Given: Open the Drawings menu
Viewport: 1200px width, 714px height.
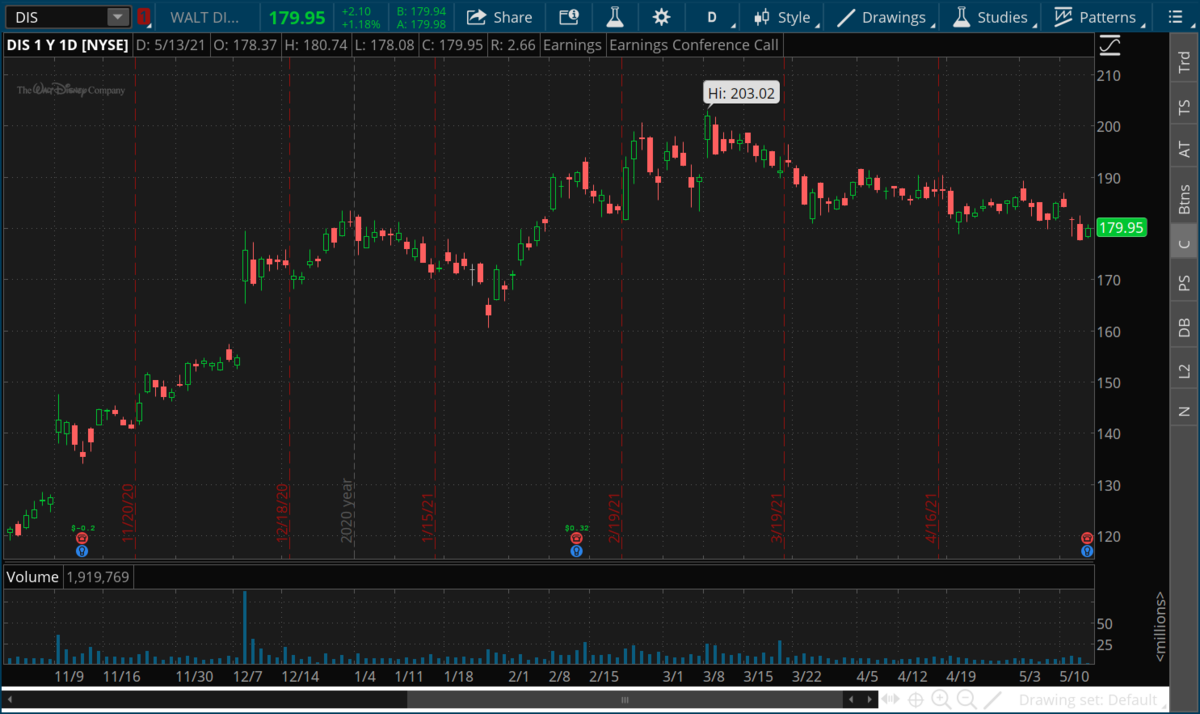Looking at the screenshot, I should [x=884, y=17].
